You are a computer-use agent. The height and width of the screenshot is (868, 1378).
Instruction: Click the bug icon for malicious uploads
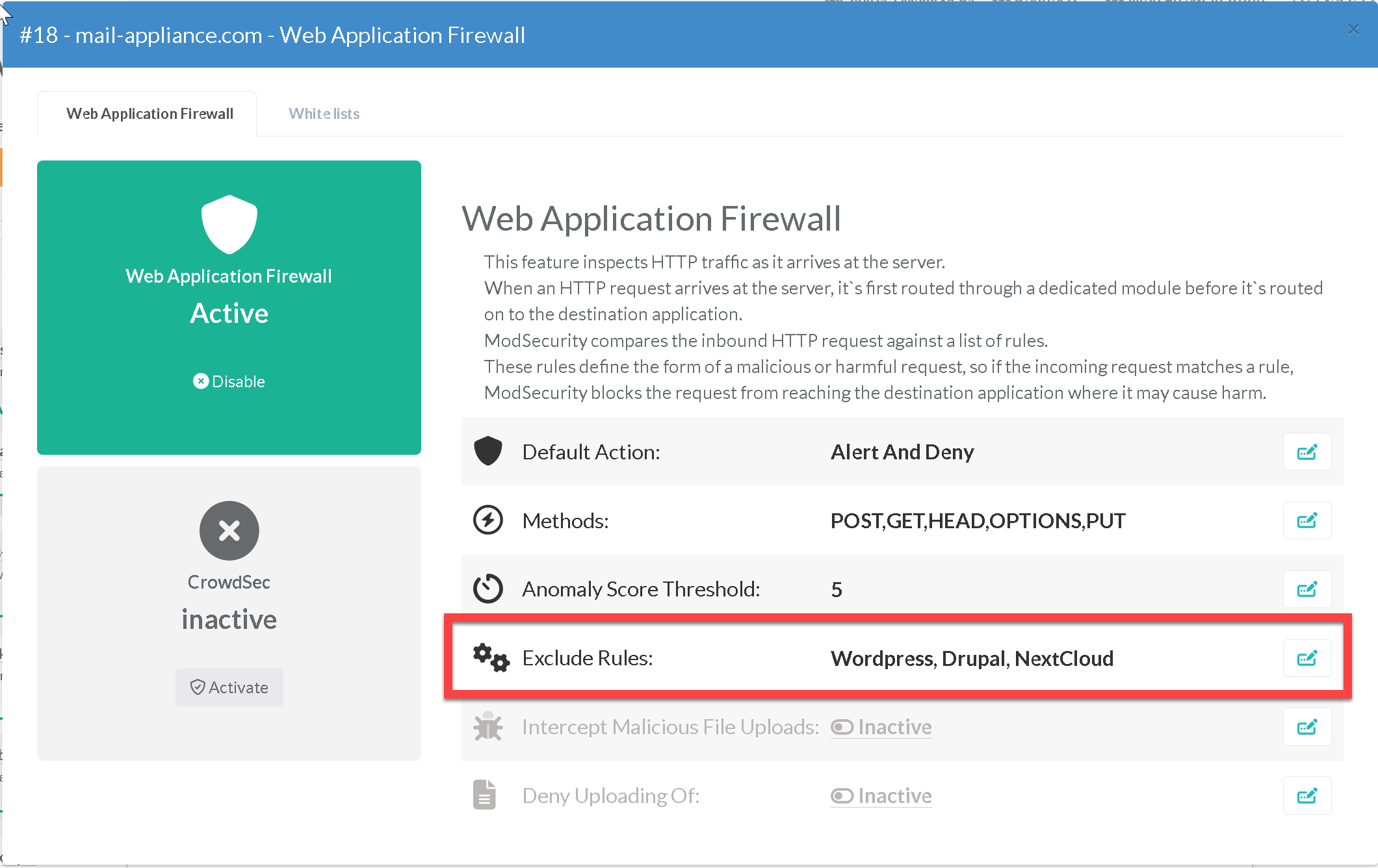[488, 727]
